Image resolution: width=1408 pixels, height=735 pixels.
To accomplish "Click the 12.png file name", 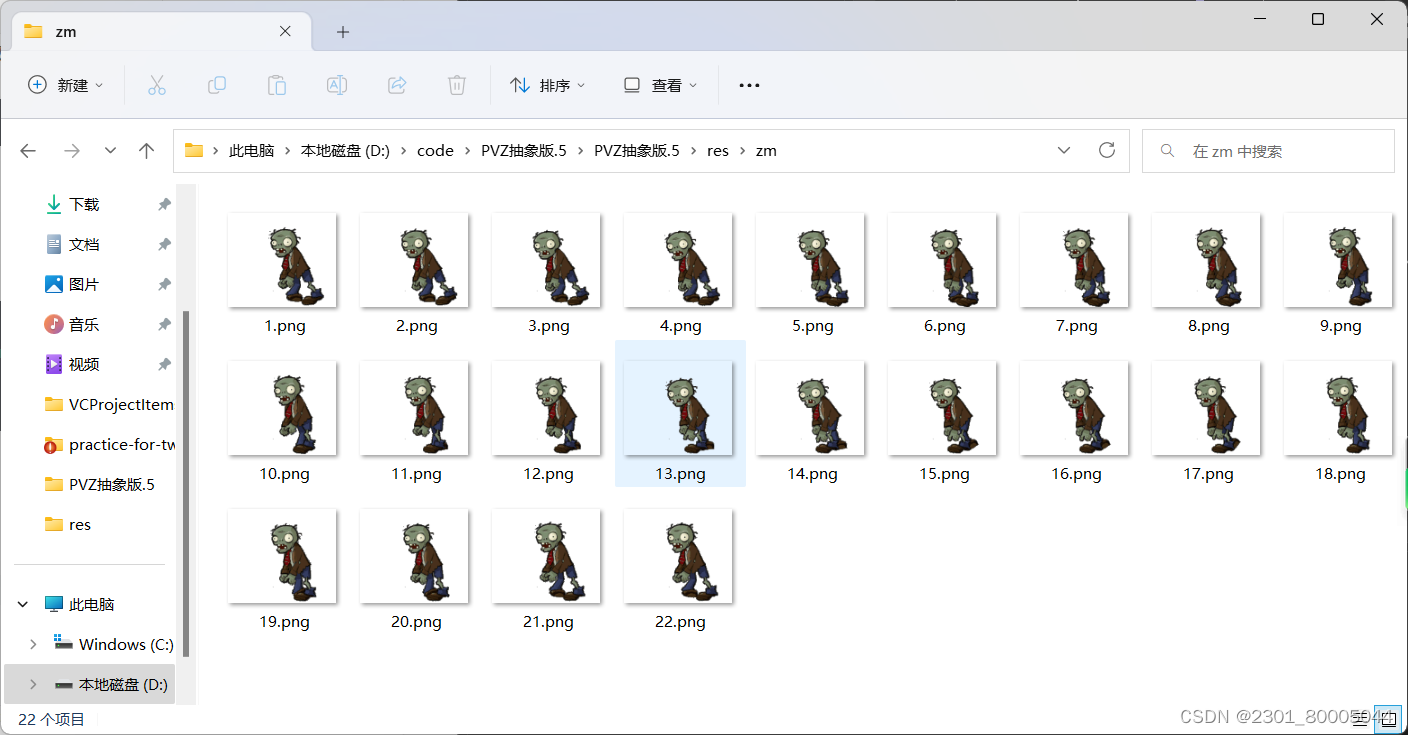I will click(x=549, y=474).
